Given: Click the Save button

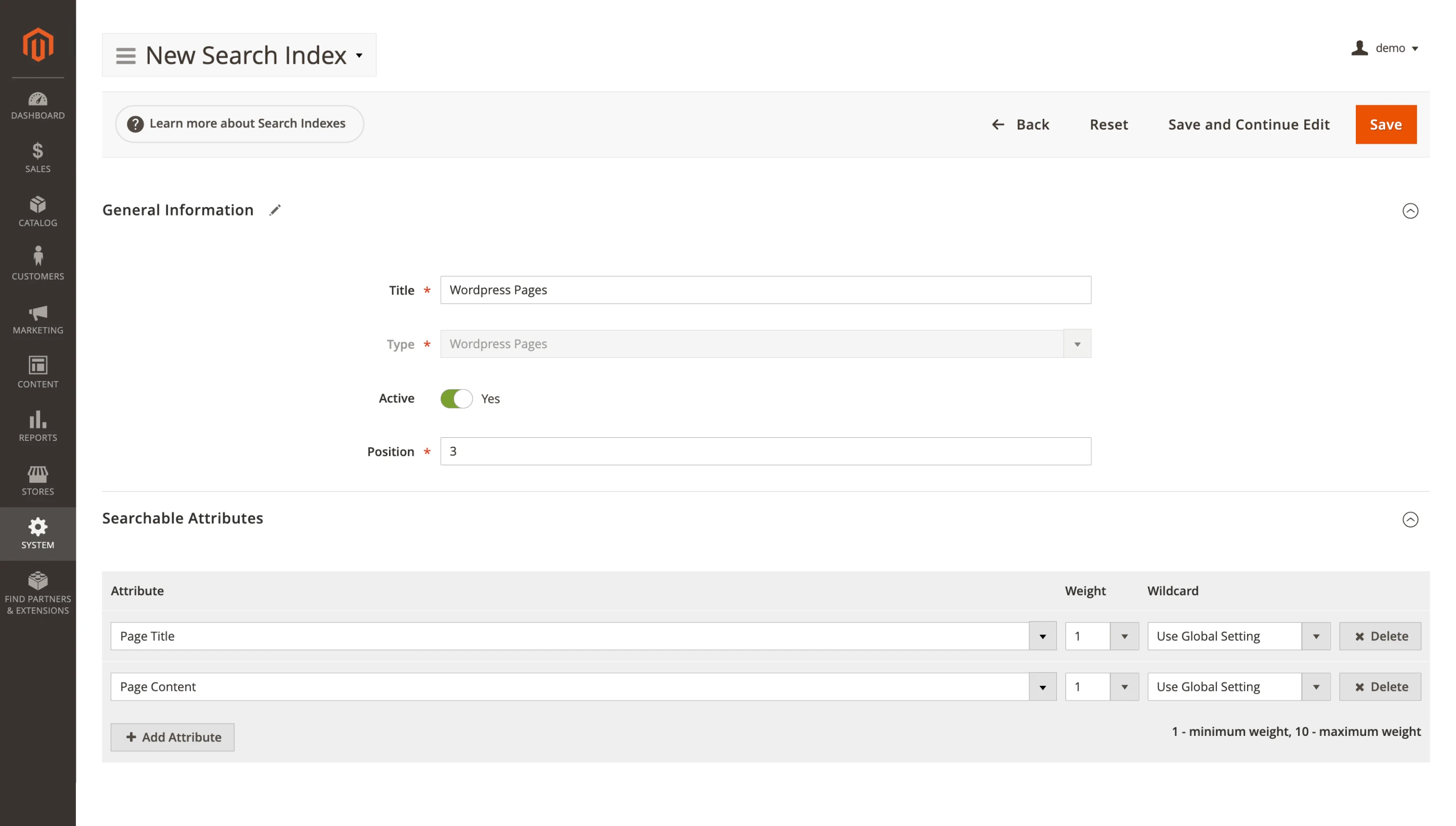Looking at the screenshot, I should click(x=1386, y=124).
